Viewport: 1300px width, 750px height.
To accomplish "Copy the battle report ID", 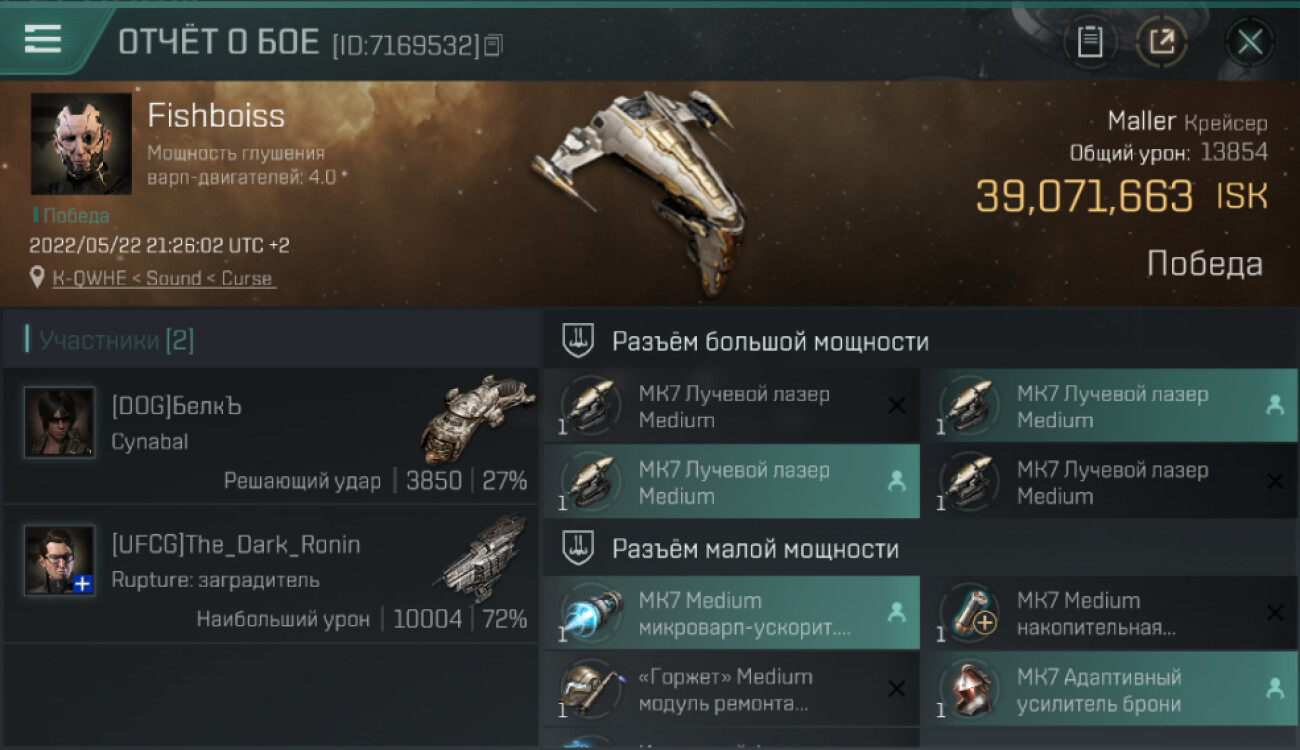I will (x=493, y=45).
